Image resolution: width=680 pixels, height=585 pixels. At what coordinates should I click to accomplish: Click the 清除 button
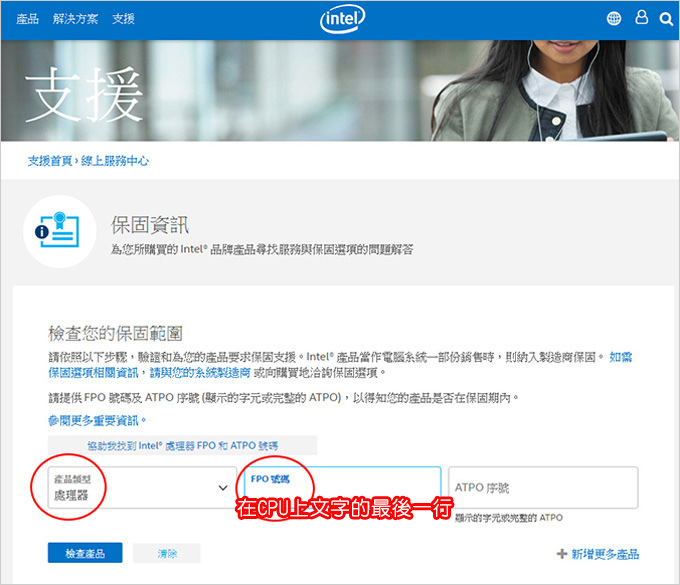167,553
